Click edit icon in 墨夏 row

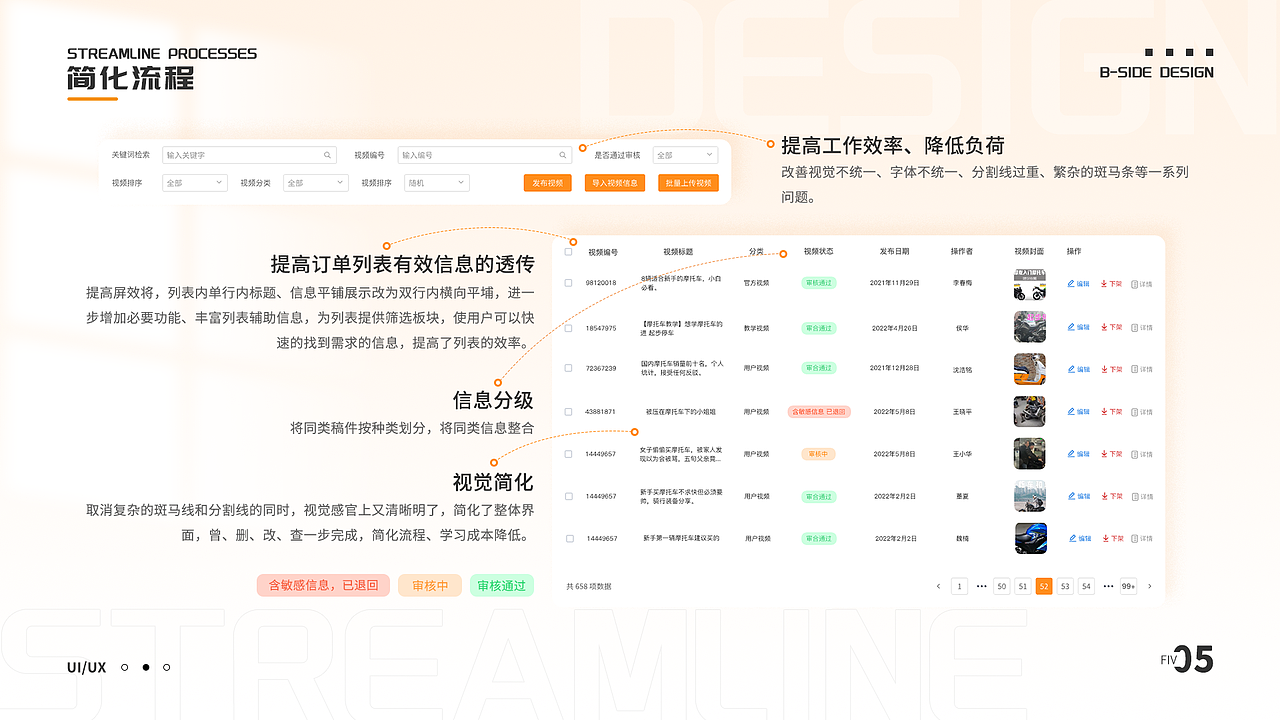click(1071, 496)
